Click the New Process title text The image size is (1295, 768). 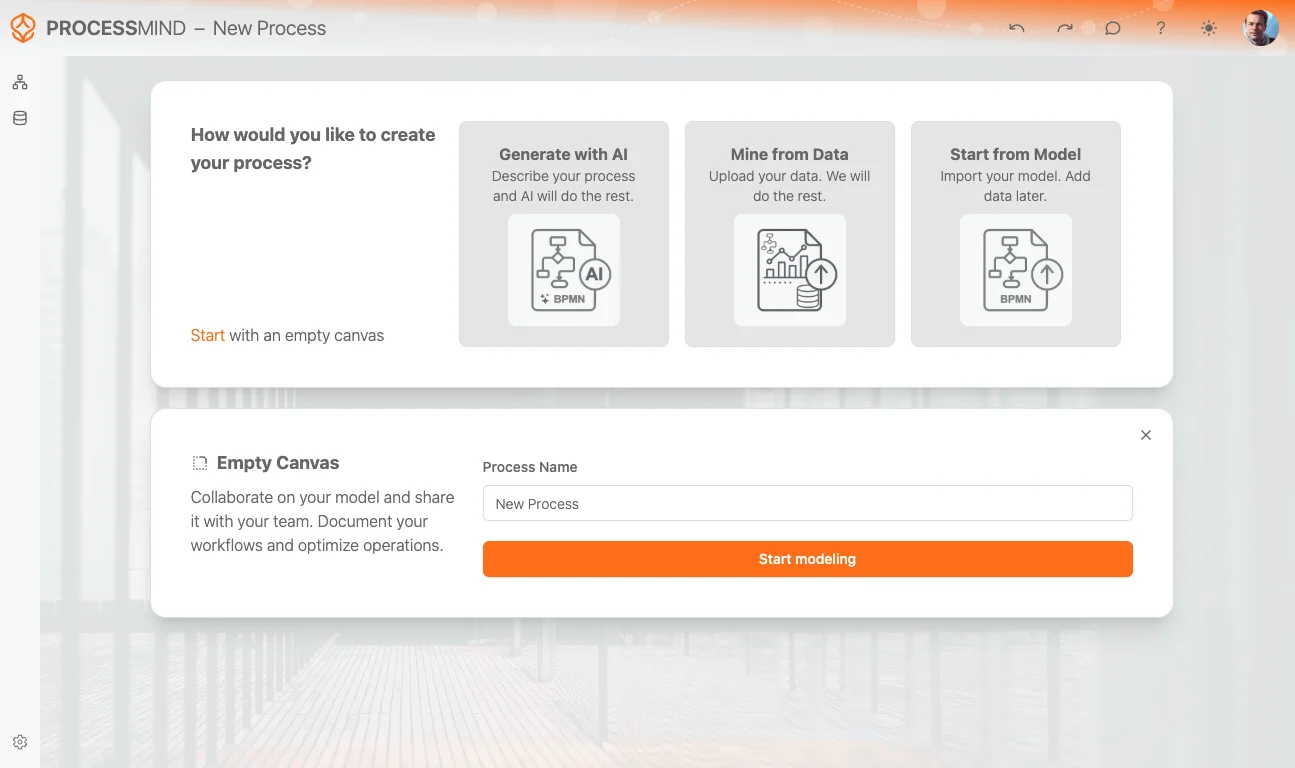tap(270, 28)
